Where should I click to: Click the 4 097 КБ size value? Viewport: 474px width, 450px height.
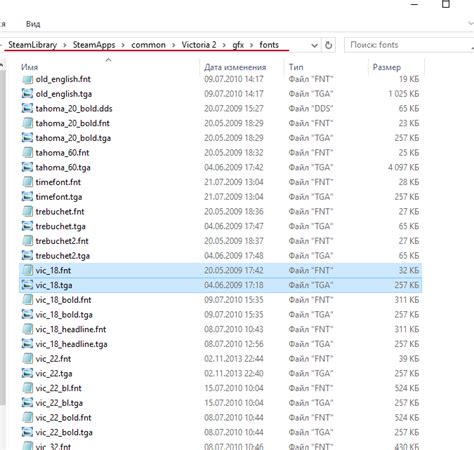coord(403,167)
